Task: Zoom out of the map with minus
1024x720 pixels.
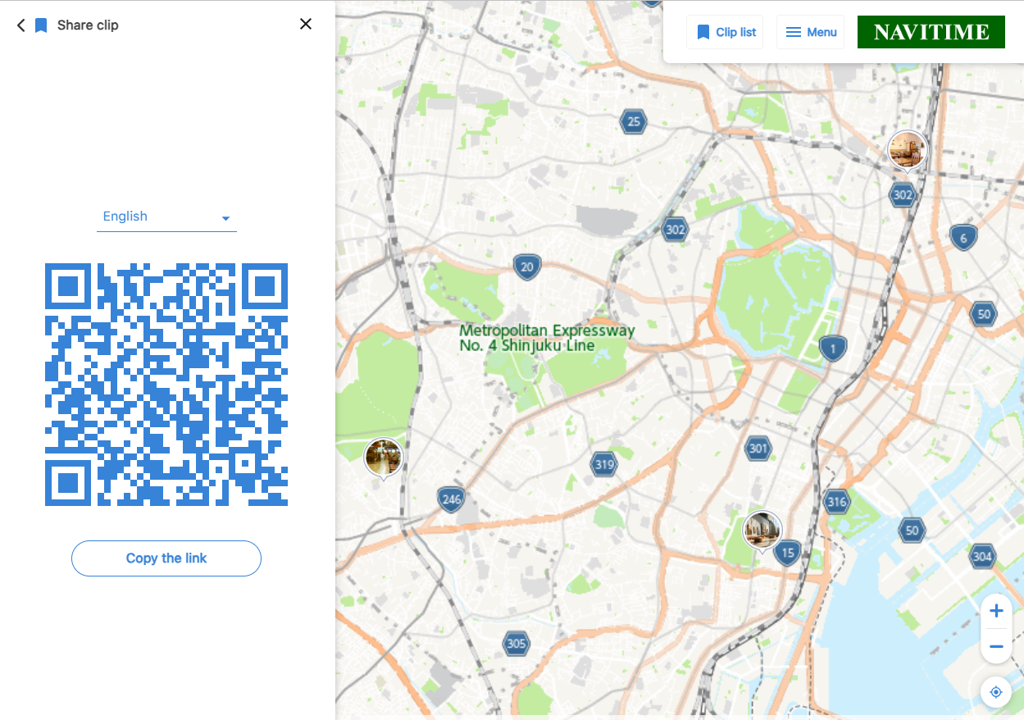Action: [x=996, y=647]
